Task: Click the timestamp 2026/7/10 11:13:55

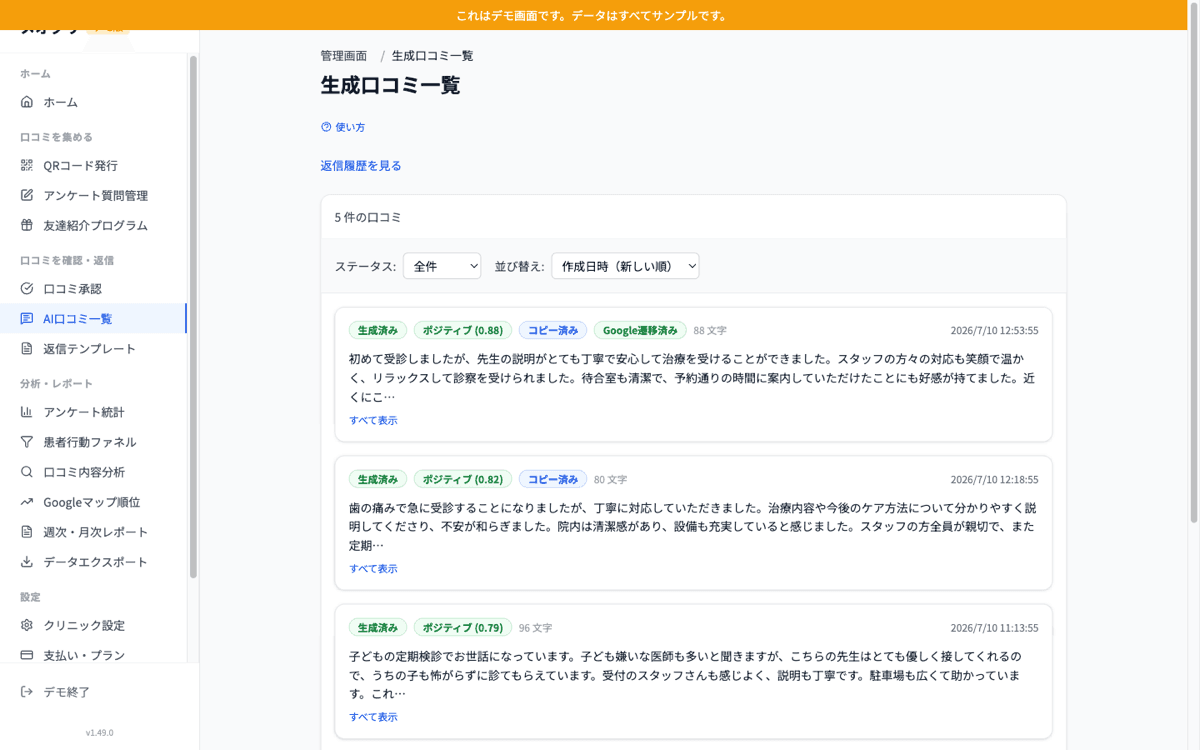Action: click(994, 628)
